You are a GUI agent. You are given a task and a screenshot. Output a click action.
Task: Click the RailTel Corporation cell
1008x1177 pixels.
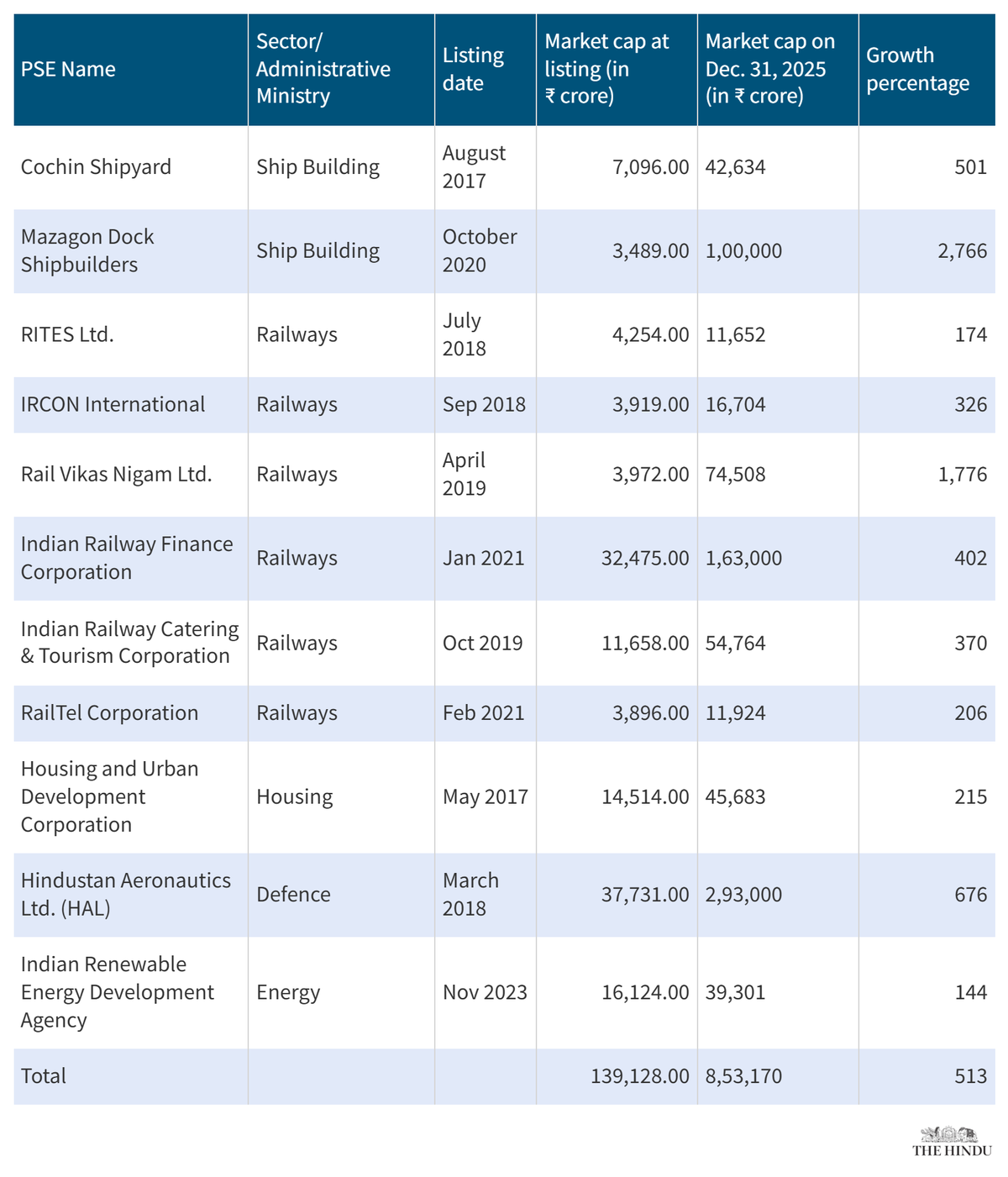tap(109, 712)
